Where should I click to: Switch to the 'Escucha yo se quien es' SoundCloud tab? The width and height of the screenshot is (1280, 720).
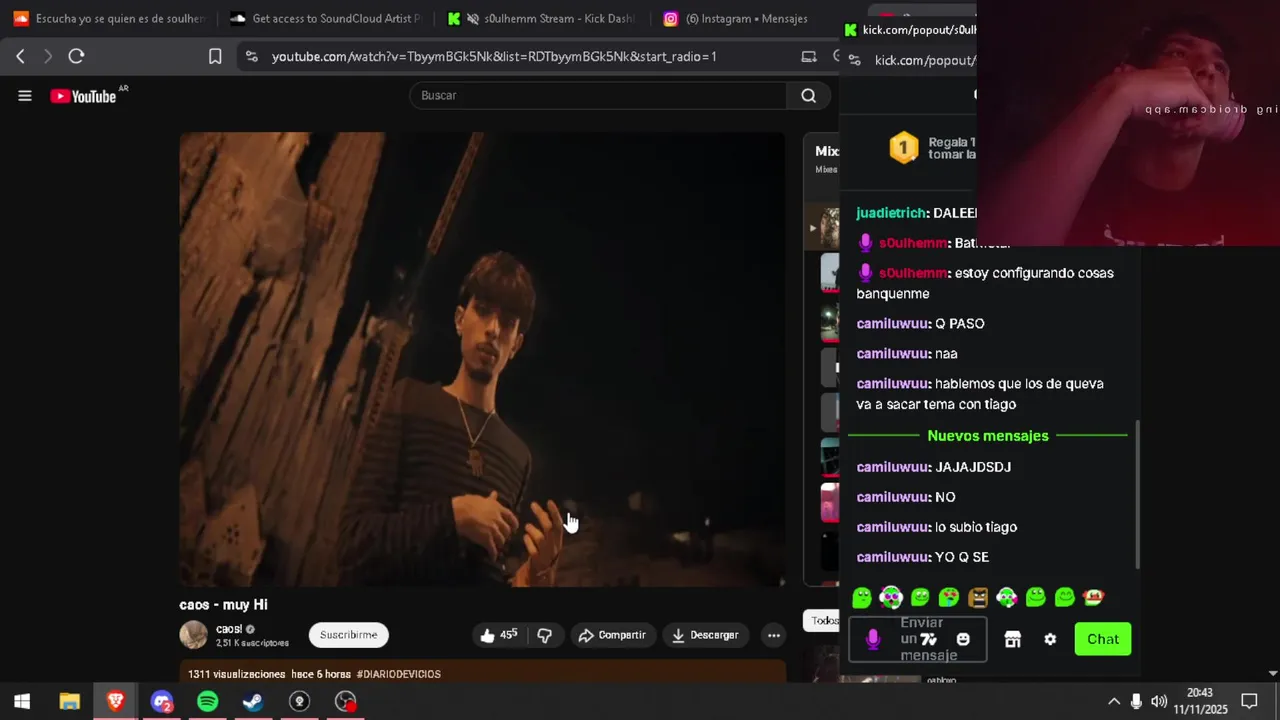[x=110, y=18]
